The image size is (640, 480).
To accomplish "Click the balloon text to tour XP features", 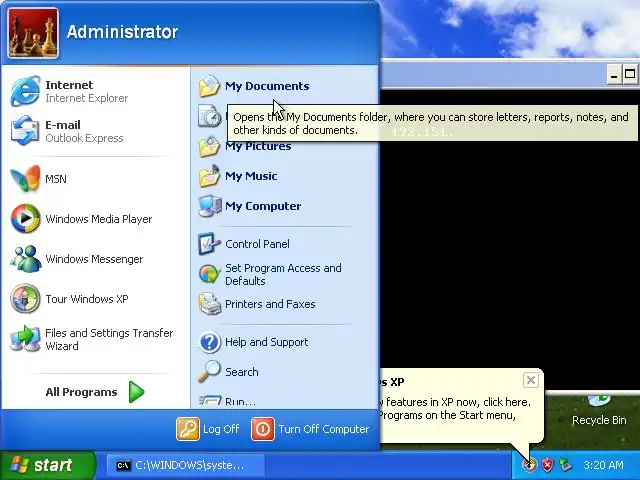I will coord(453,409).
